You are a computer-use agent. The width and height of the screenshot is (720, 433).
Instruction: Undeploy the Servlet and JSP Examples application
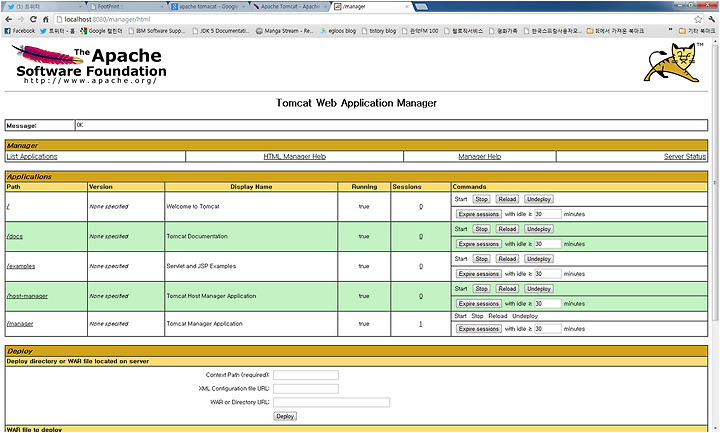click(x=539, y=259)
